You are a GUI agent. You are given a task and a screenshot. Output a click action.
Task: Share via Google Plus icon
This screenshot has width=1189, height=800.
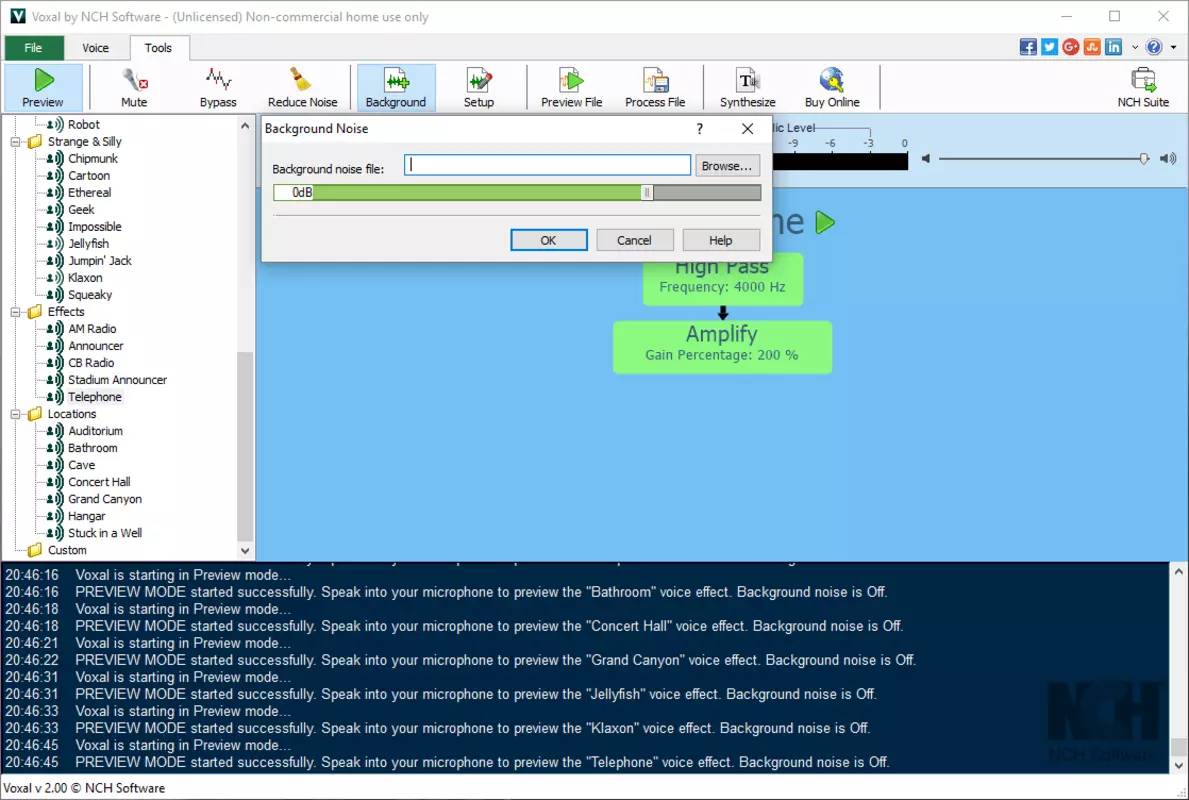(1071, 47)
